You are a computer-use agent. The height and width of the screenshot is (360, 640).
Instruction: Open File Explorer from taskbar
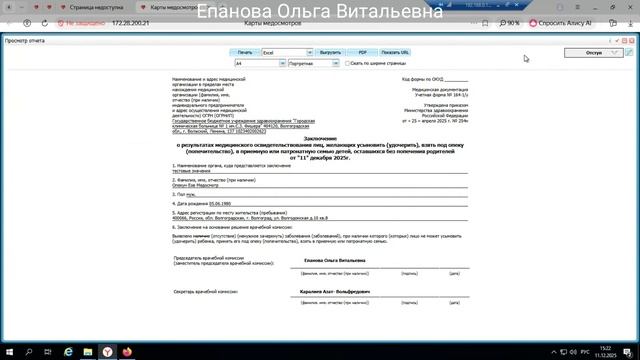point(88,352)
